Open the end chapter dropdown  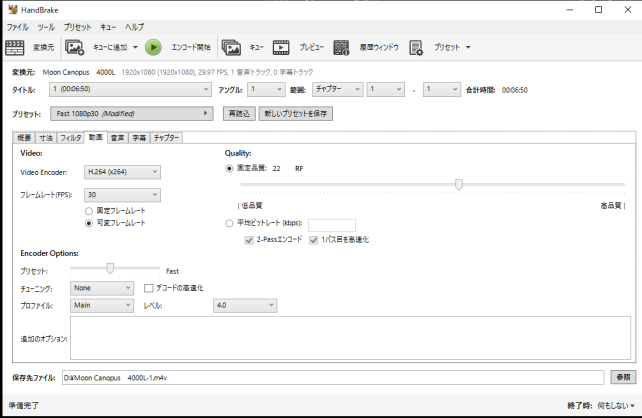(442, 89)
